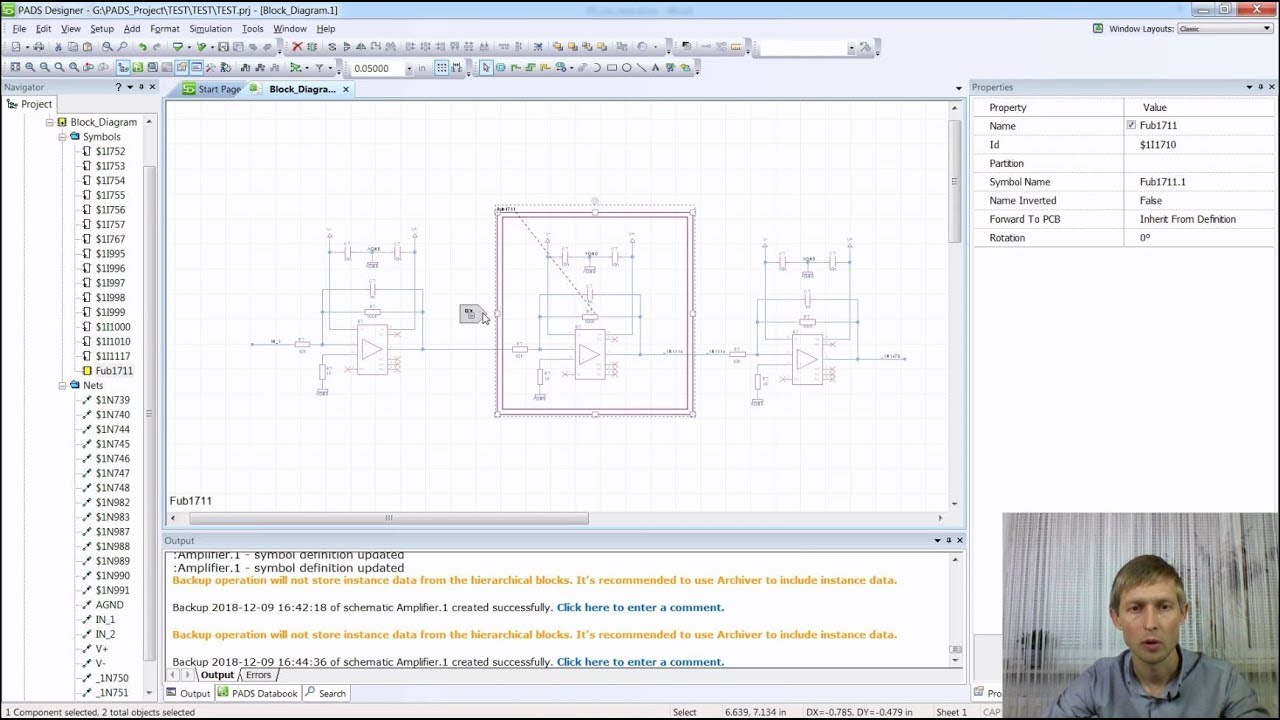1280x720 pixels.
Task: Click the horizontal schematic scrollbar thumb
Action: coord(388,518)
